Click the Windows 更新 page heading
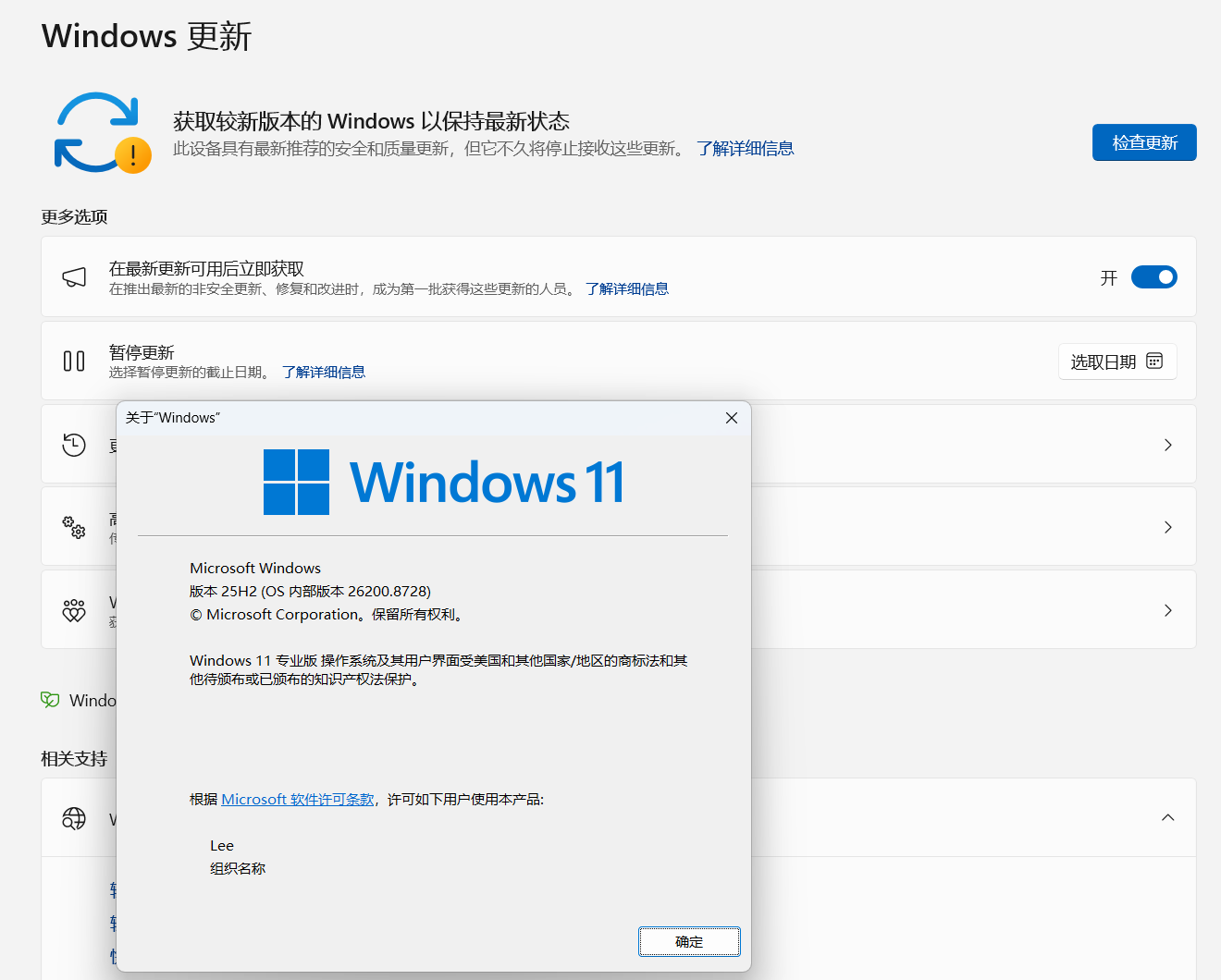This screenshot has height=980, width=1221. (x=146, y=36)
